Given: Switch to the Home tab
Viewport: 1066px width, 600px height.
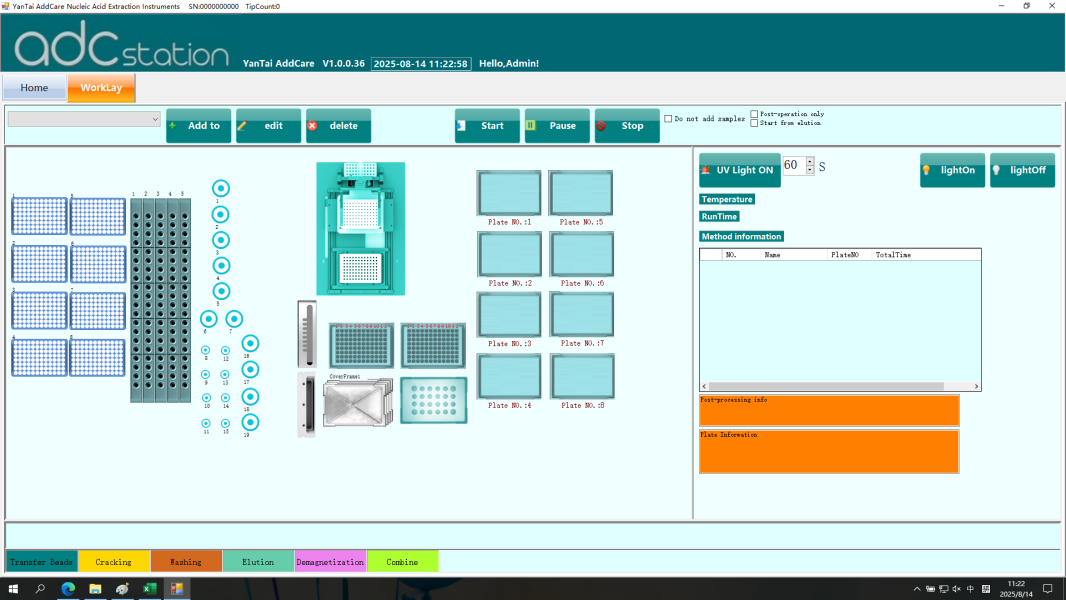Looking at the screenshot, I should pos(34,88).
